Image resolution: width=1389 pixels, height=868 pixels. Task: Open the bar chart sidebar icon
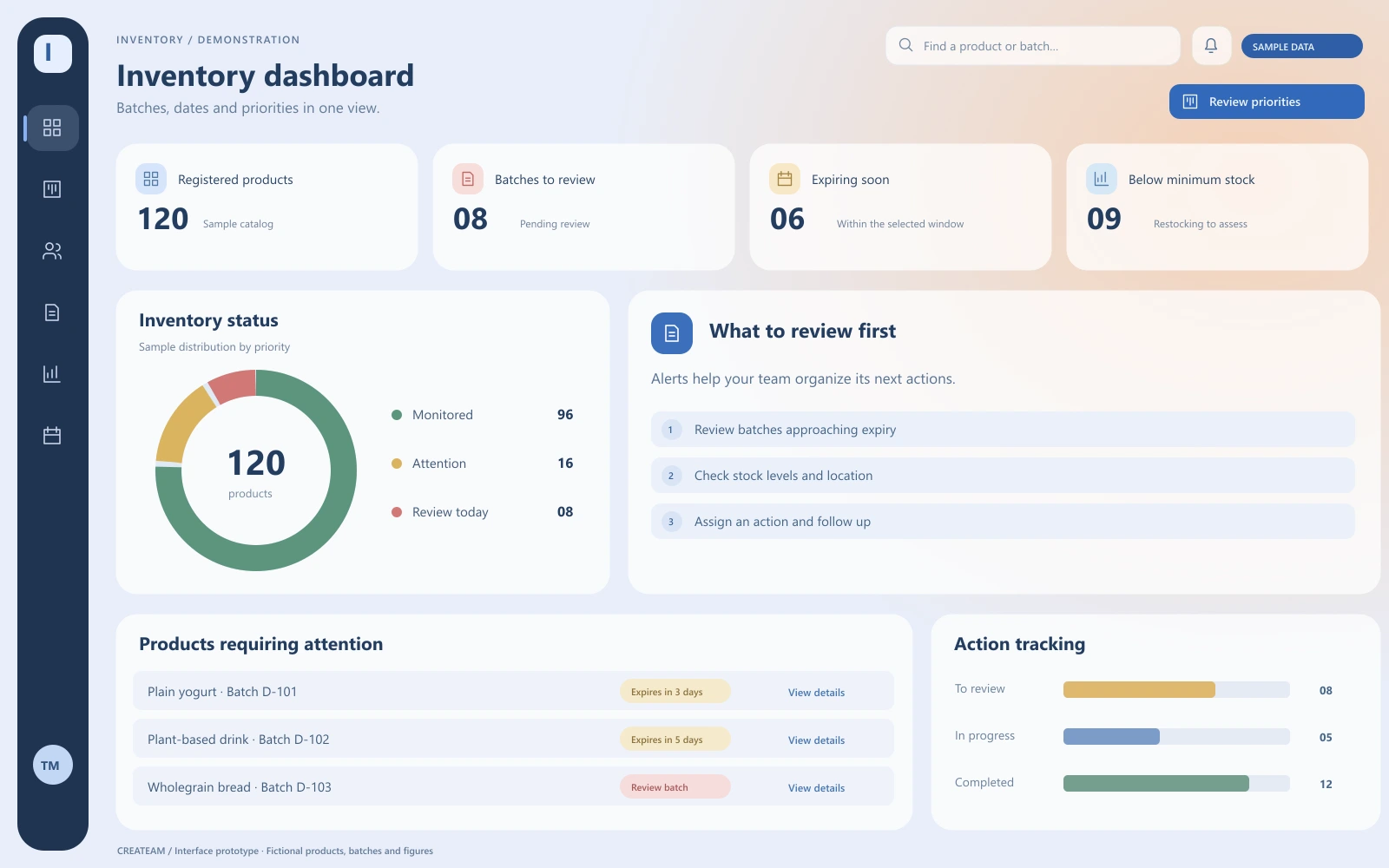coord(52,374)
